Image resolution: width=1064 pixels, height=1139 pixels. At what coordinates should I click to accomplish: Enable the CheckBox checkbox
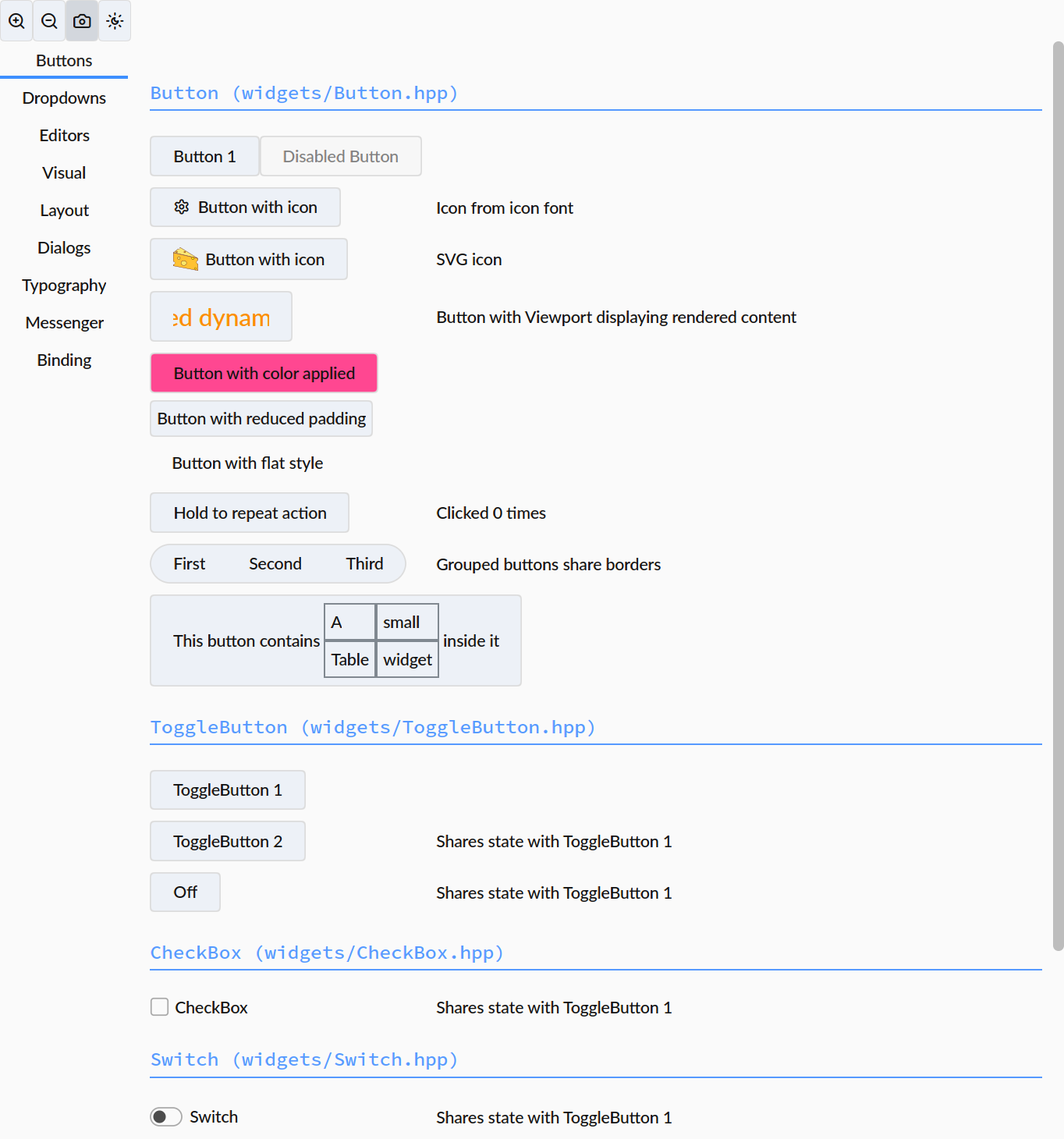pyautogui.click(x=160, y=1007)
